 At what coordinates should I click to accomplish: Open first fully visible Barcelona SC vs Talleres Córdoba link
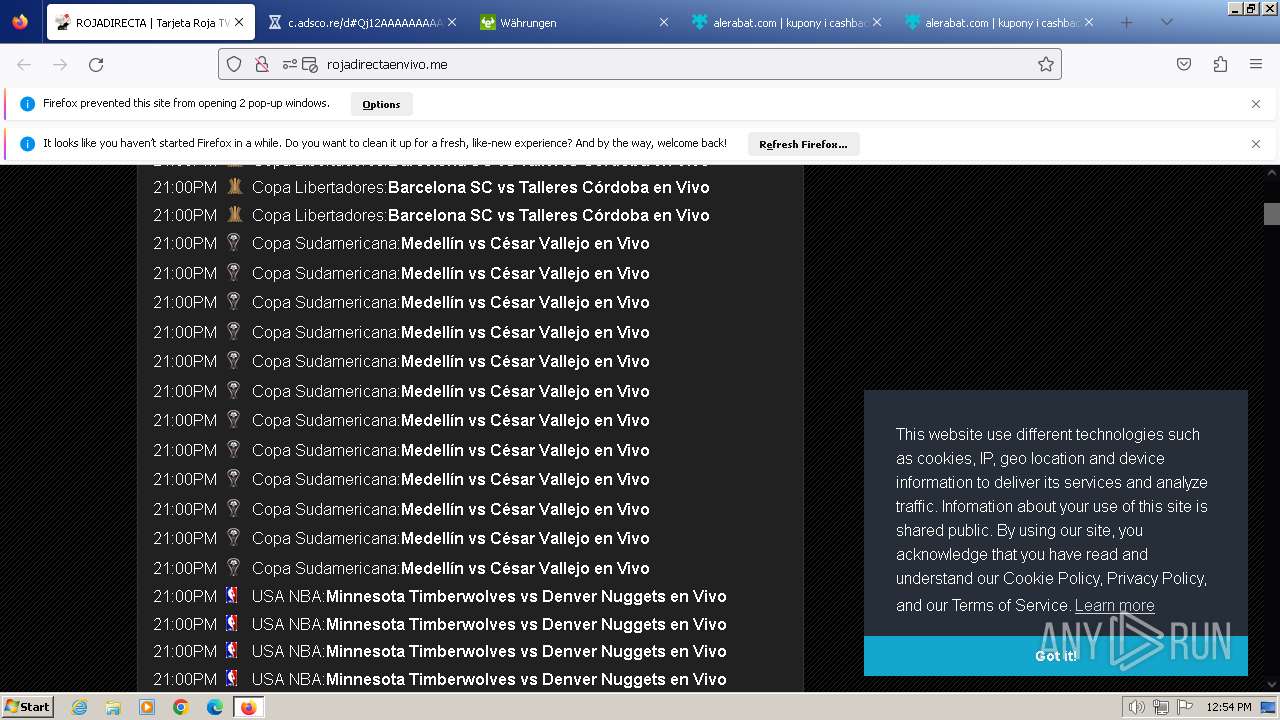[x=548, y=187]
